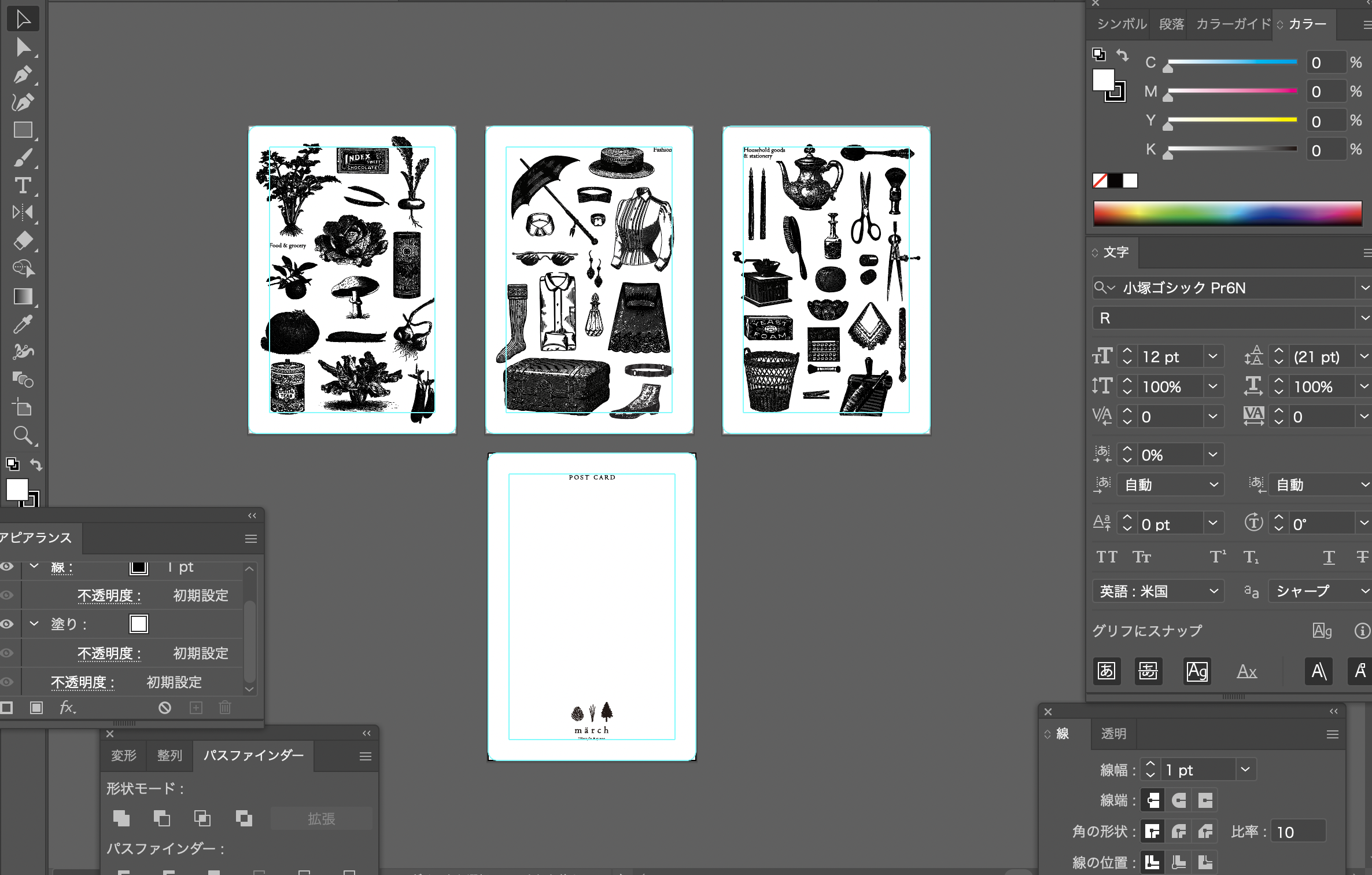Image resolution: width=1372 pixels, height=875 pixels.
Task: Choose the Eyedropper tool
Action: point(23,325)
